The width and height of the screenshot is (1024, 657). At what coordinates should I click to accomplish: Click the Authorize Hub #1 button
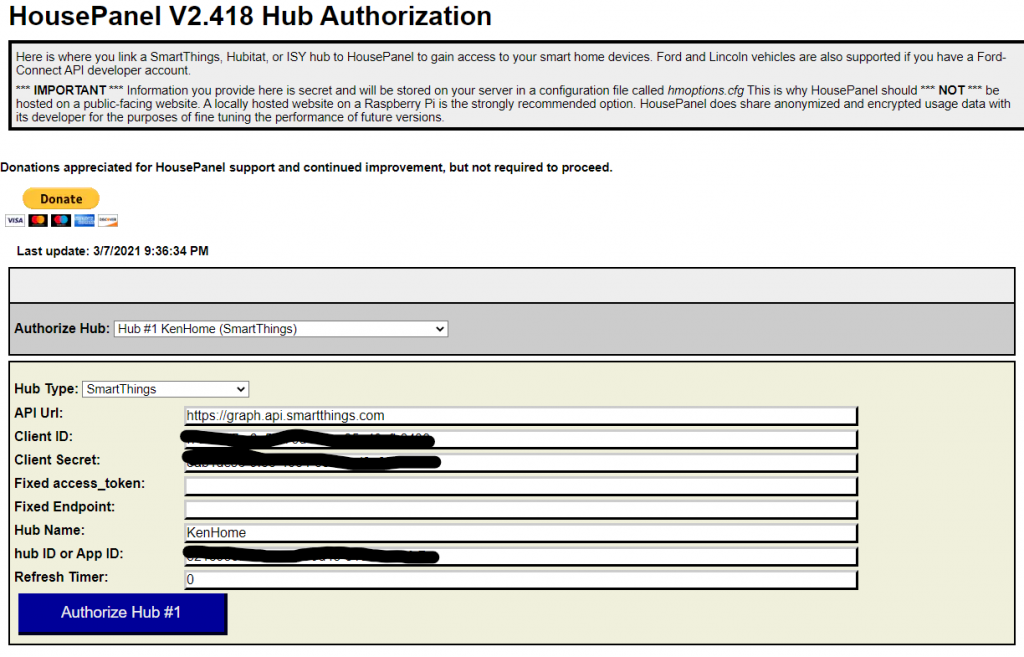(122, 613)
